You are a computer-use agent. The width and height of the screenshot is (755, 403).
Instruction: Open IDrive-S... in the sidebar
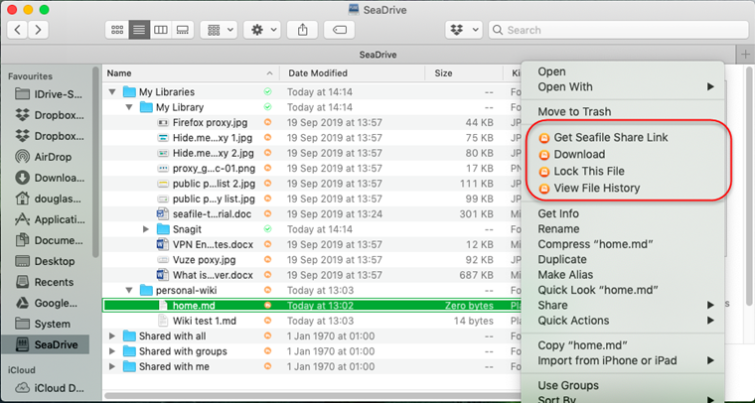[49, 94]
